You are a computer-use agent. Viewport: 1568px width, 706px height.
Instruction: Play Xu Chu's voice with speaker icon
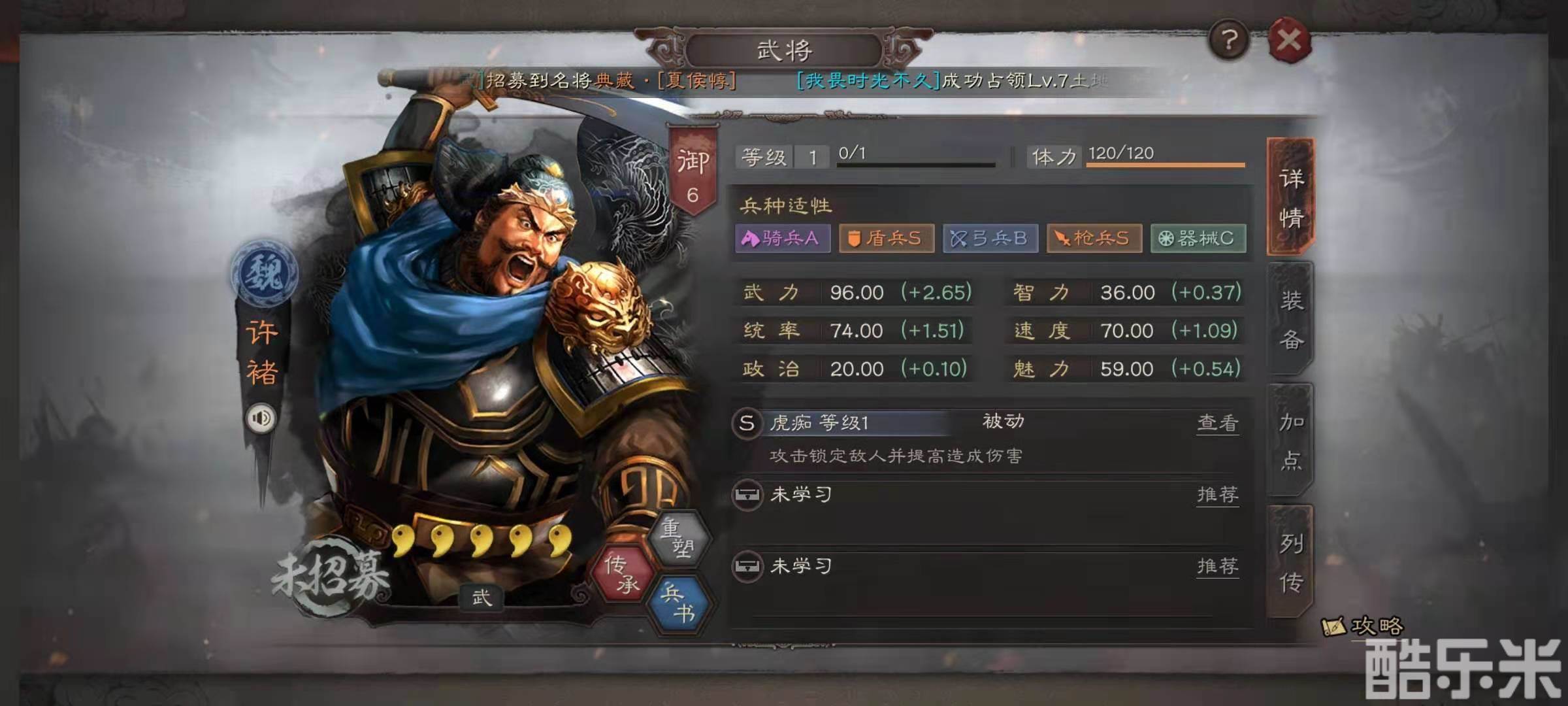tap(261, 418)
